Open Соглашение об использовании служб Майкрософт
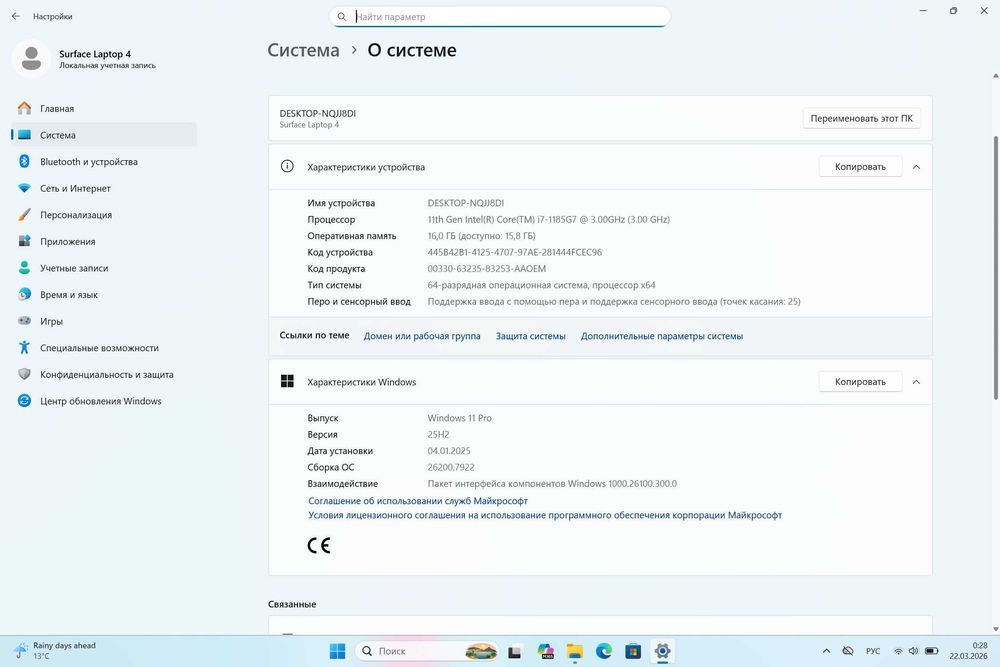 point(418,501)
